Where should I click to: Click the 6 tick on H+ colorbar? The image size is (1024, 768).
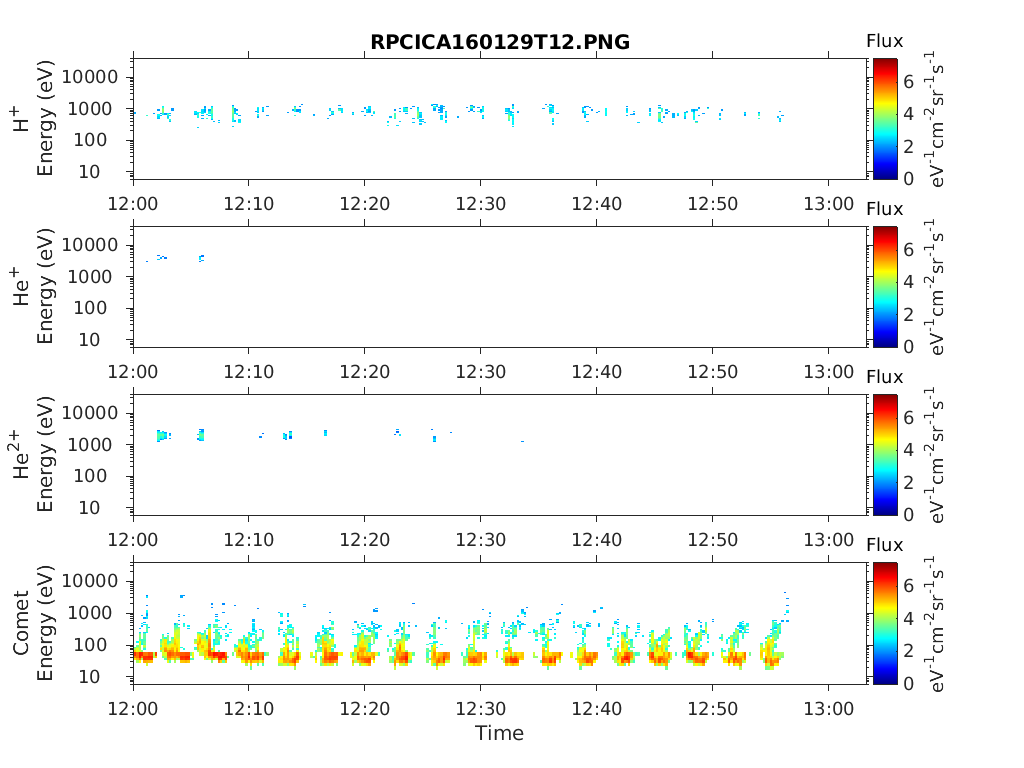coord(908,82)
